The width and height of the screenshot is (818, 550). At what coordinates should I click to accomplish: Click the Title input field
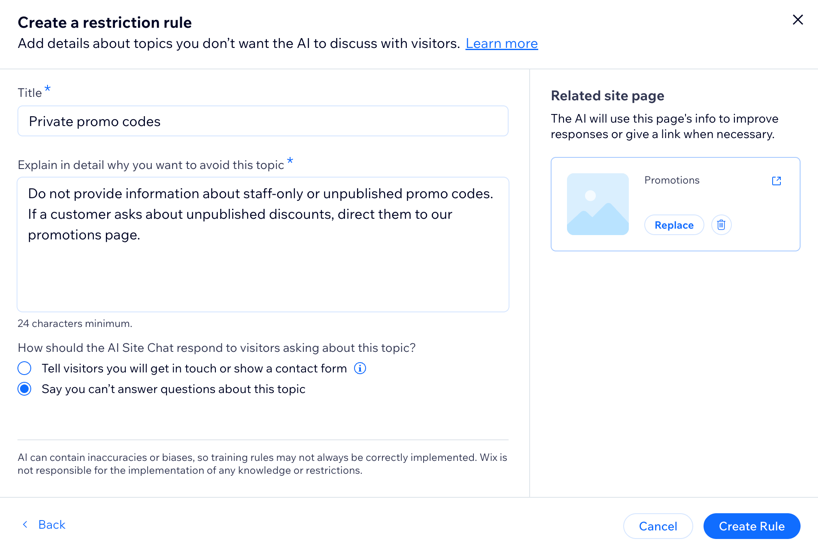click(262, 121)
